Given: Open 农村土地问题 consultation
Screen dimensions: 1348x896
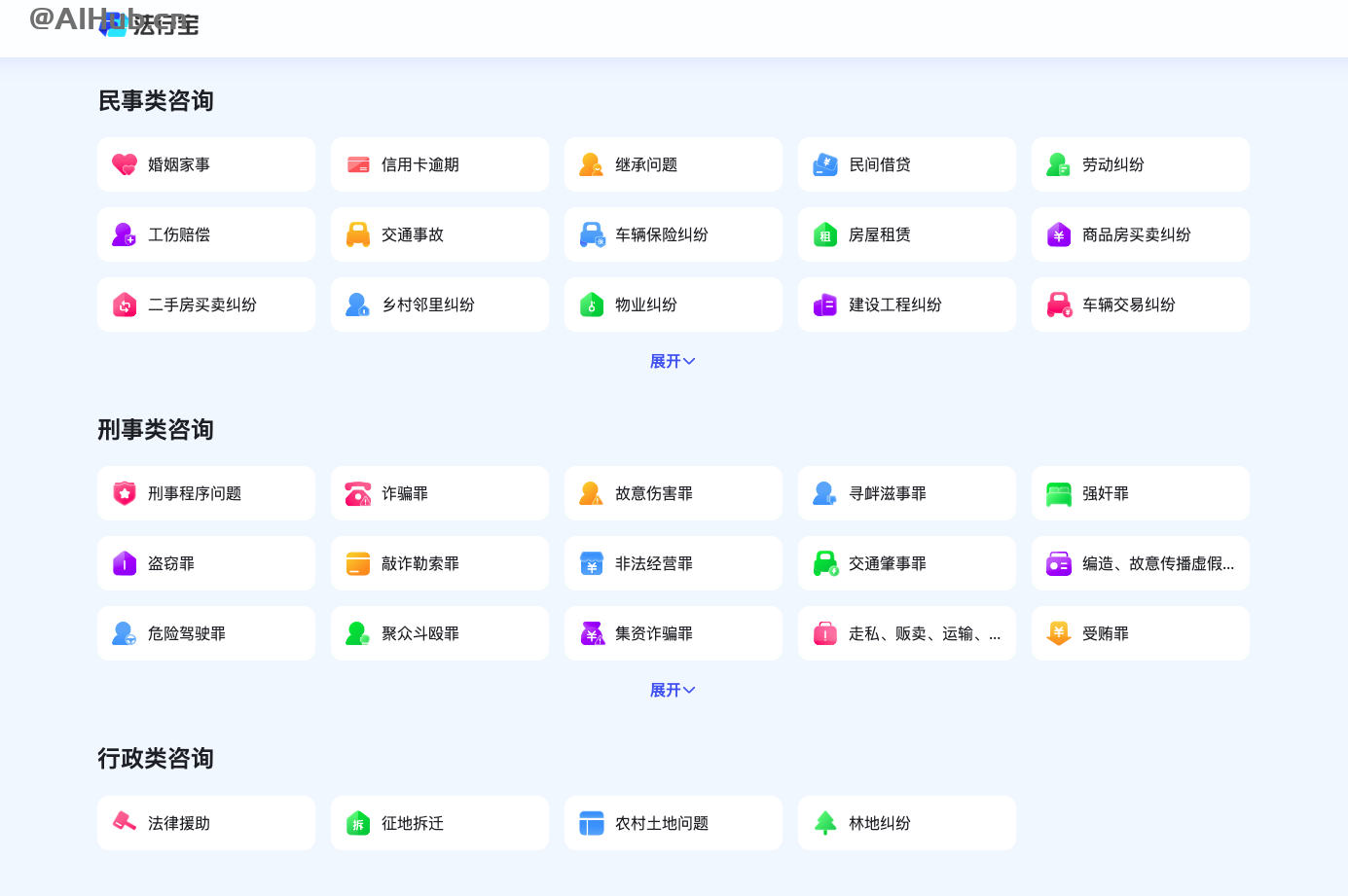Looking at the screenshot, I should (x=674, y=823).
